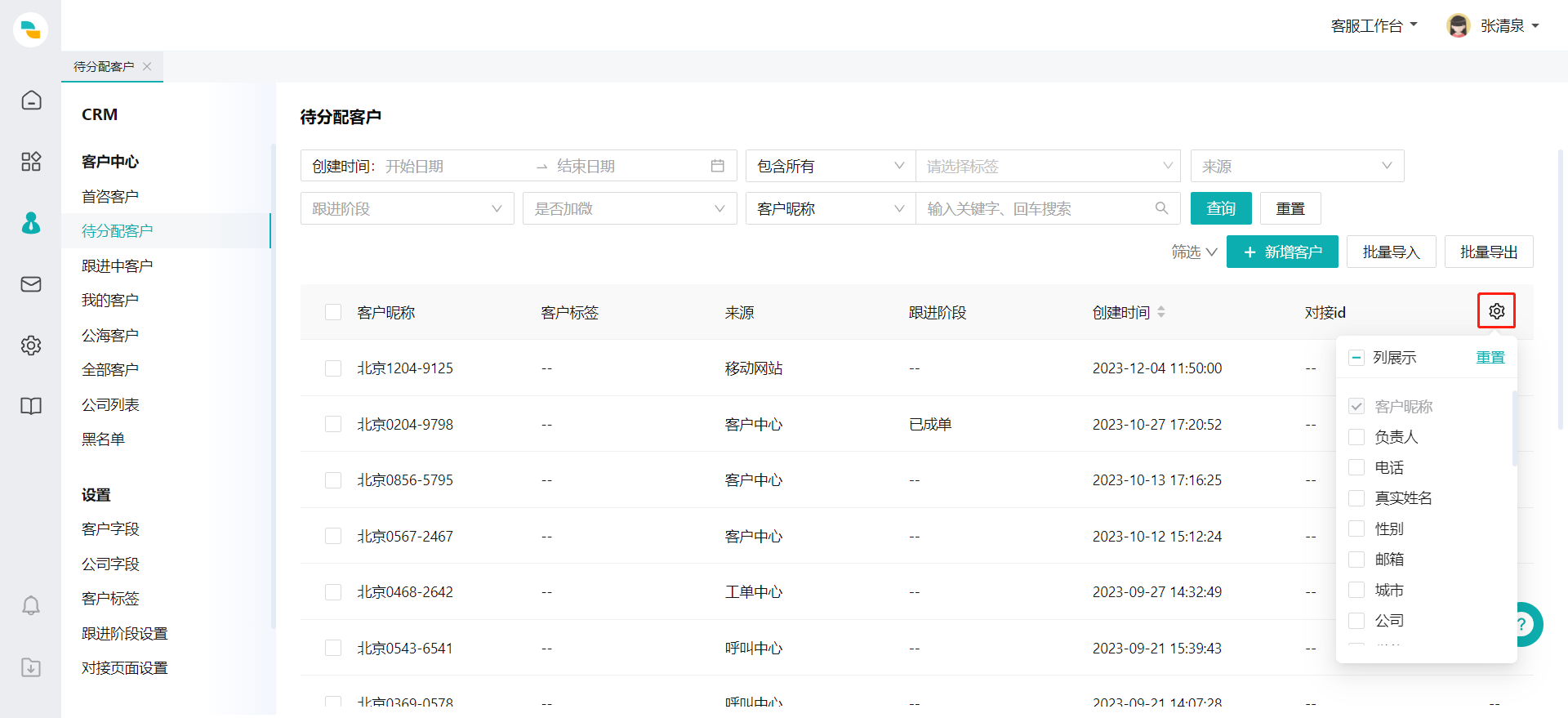
Task: Go to 公海客户 in the CRM menu
Action: (x=110, y=335)
